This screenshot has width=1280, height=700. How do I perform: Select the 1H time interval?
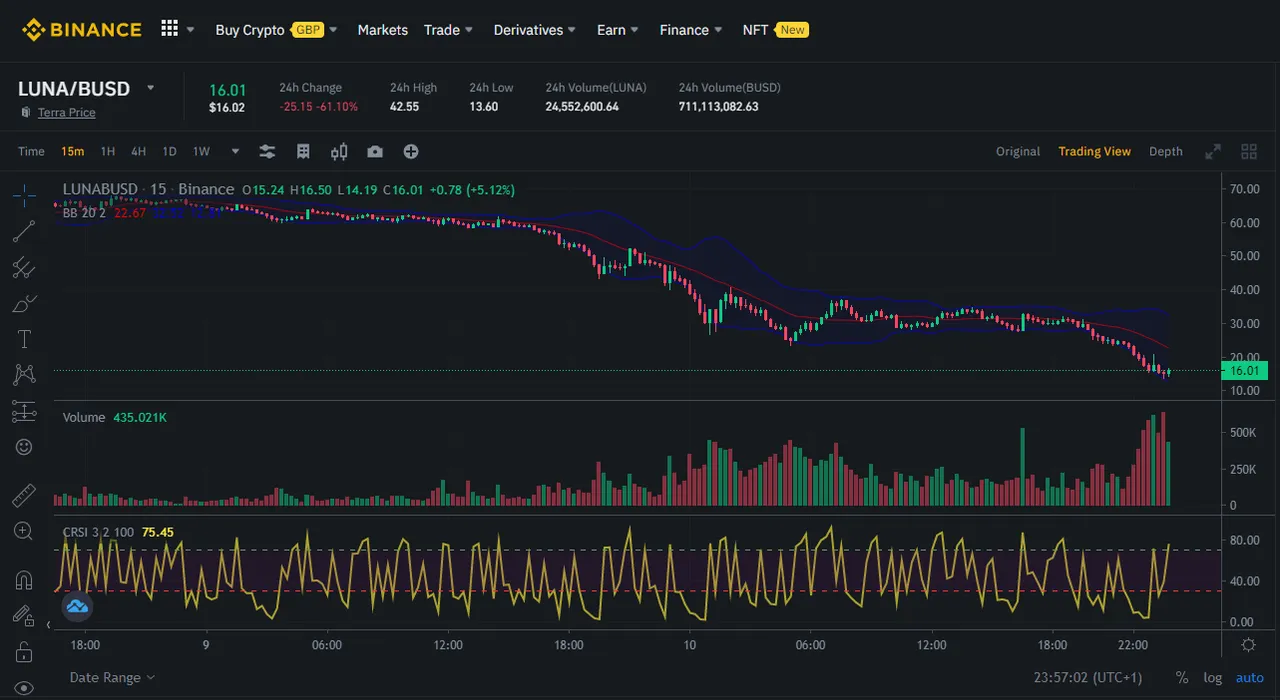(108, 152)
